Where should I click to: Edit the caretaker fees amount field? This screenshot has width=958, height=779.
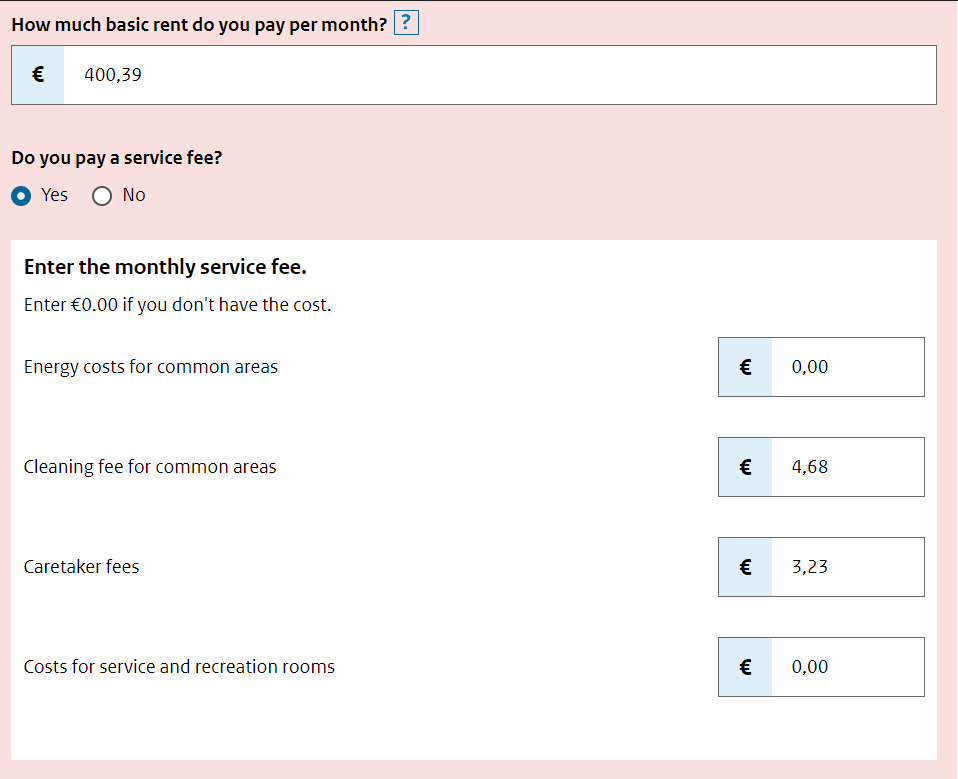tap(847, 567)
